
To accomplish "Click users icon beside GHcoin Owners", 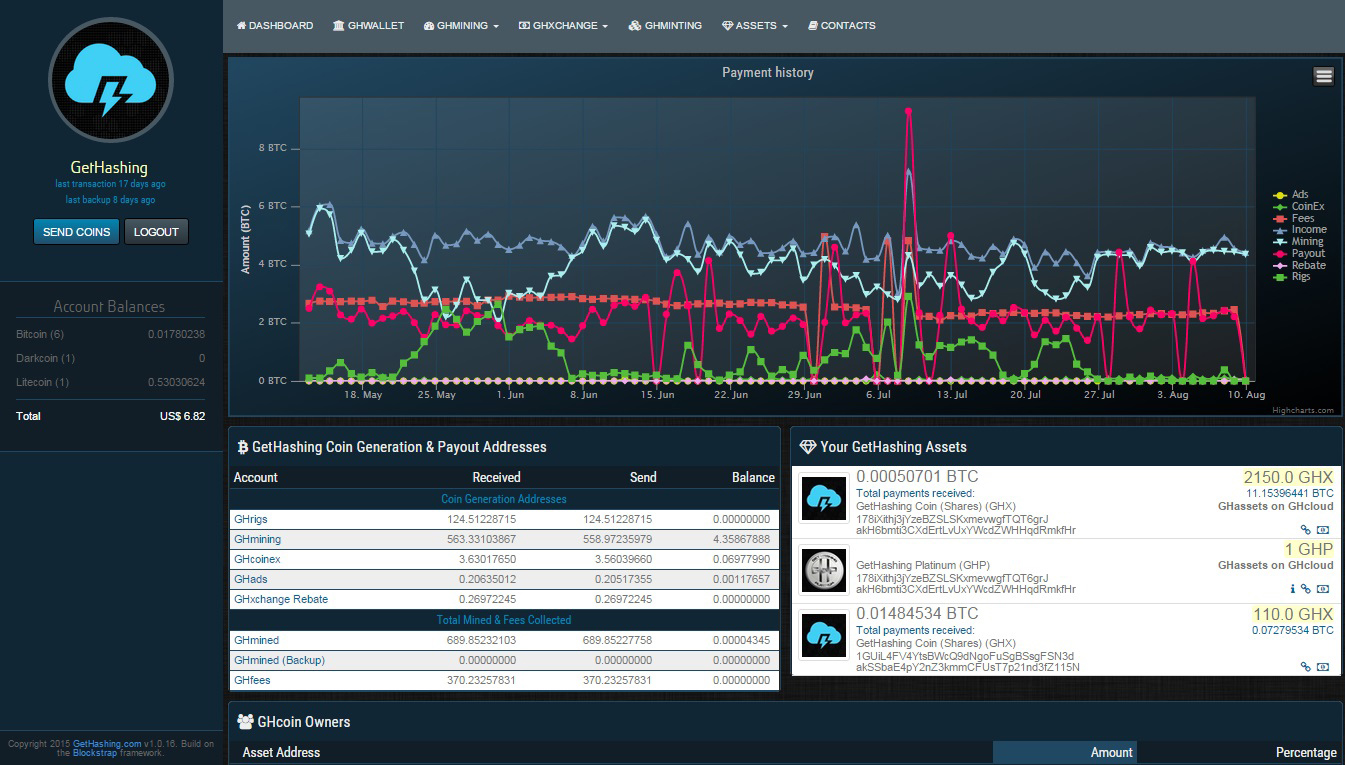I will [x=245, y=721].
